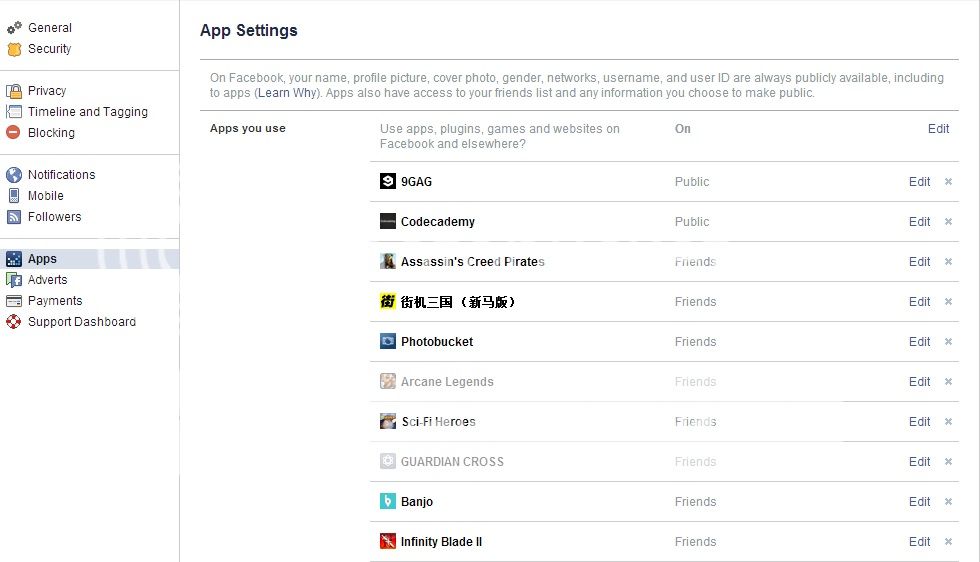Remove the 9GAG app with X
This screenshot has width=980, height=562.
(948, 181)
